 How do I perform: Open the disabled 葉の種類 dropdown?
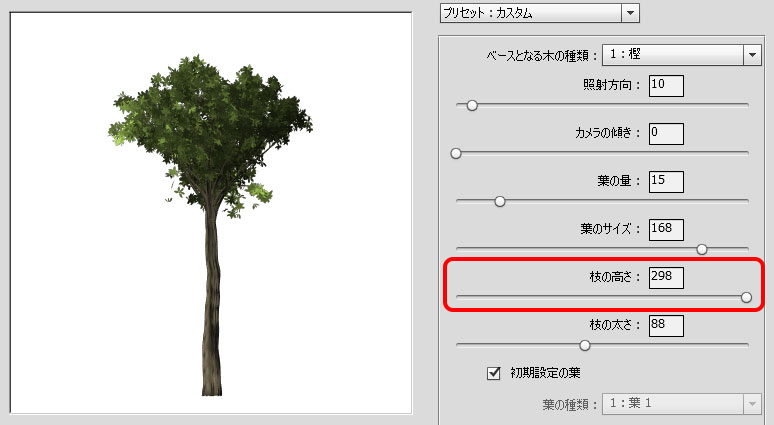[682, 404]
